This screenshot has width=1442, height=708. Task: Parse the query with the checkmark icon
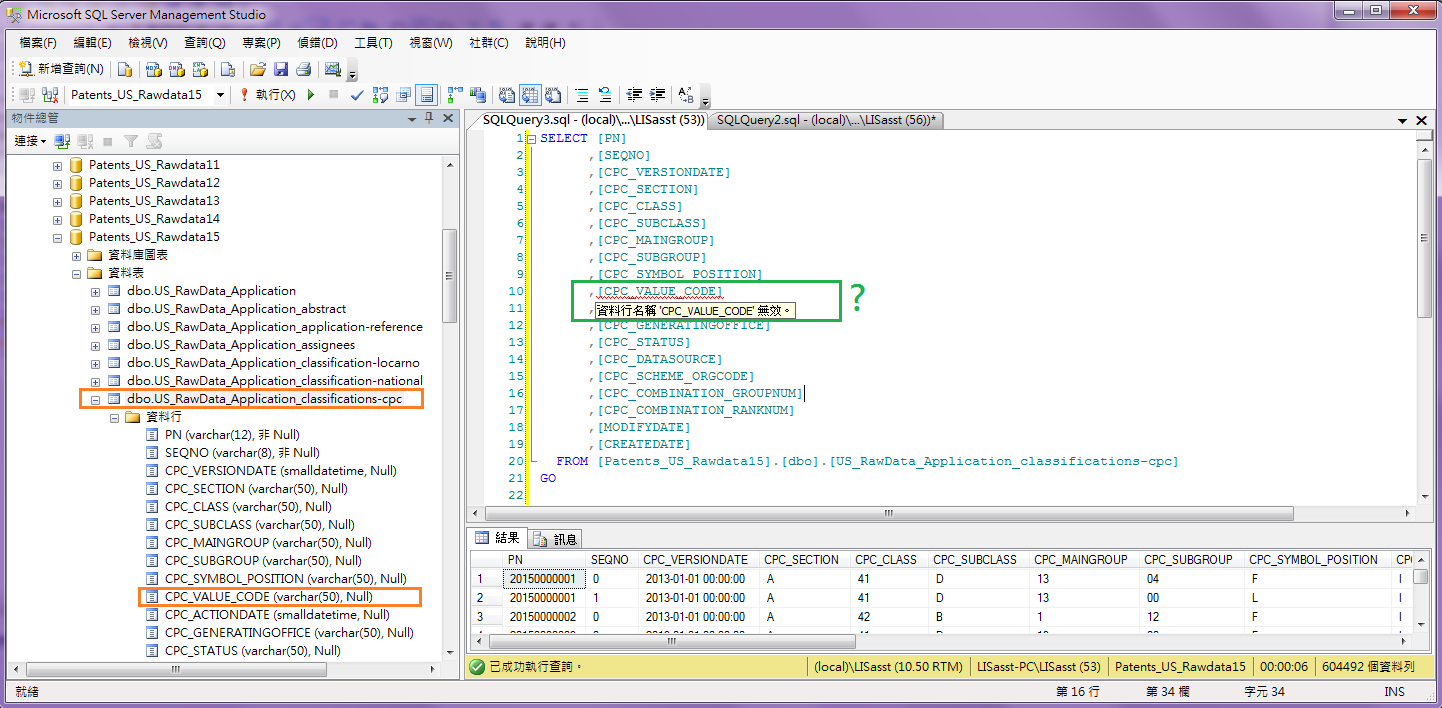coord(355,95)
